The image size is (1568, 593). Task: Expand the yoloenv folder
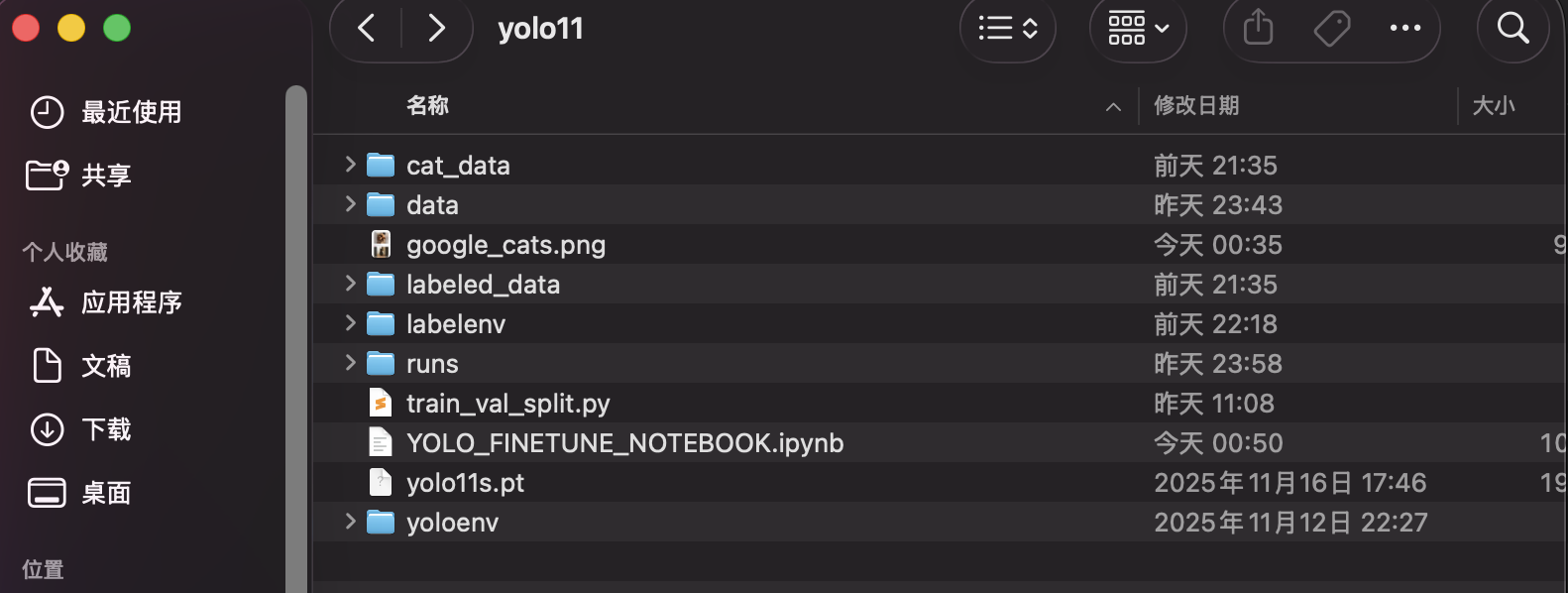click(x=350, y=522)
